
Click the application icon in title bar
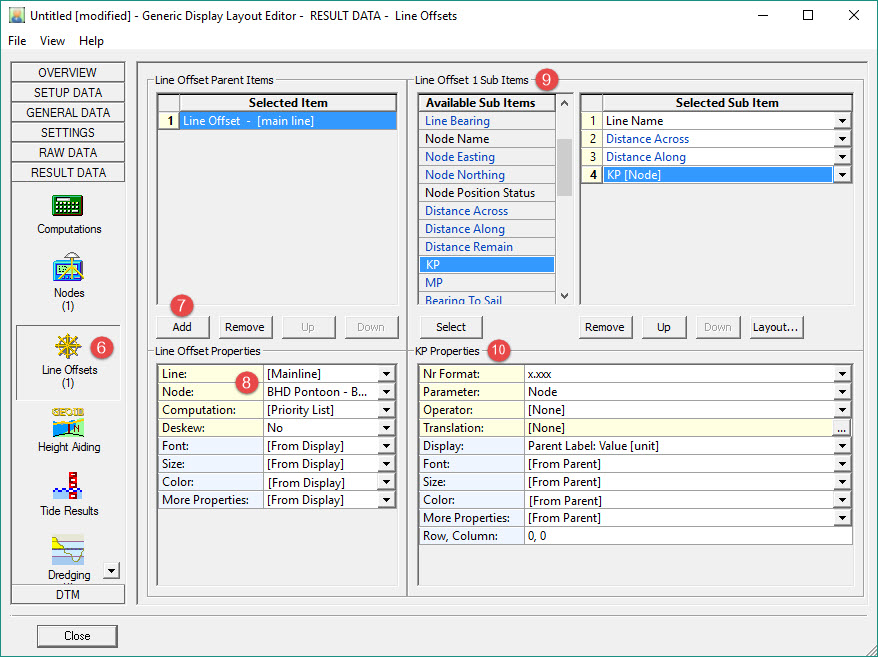pyautogui.click(x=16, y=16)
